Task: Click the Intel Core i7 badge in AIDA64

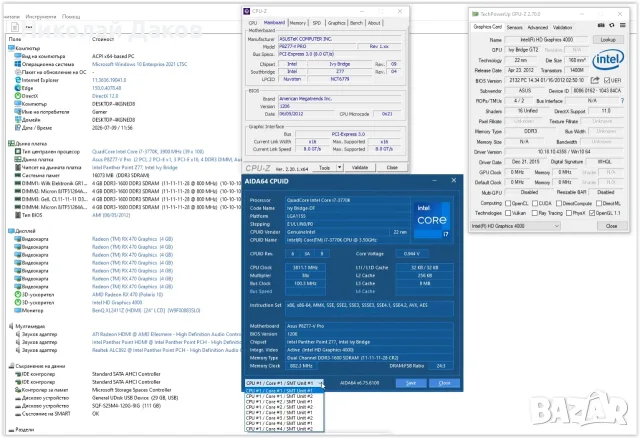Action: tap(432, 220)
